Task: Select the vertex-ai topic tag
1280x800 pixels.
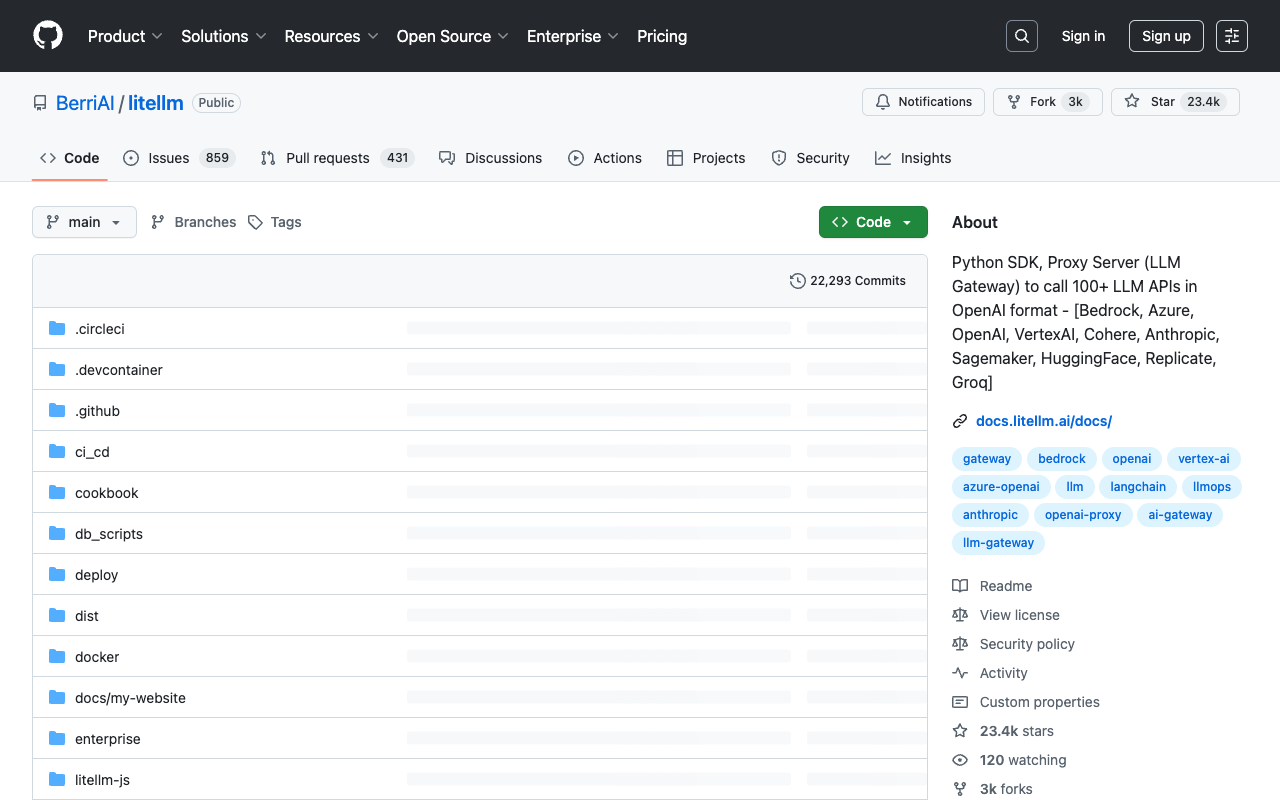Action: 1204,459
